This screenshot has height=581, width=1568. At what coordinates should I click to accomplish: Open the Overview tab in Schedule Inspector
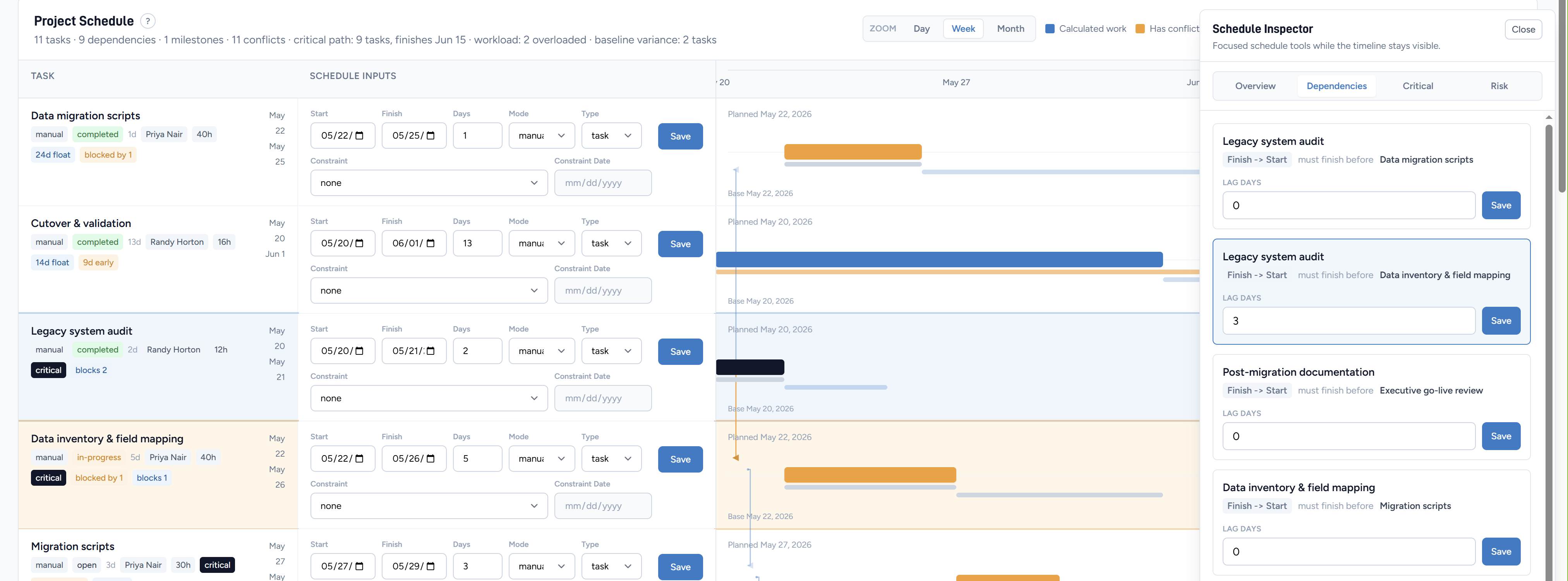click(1254, 86)
